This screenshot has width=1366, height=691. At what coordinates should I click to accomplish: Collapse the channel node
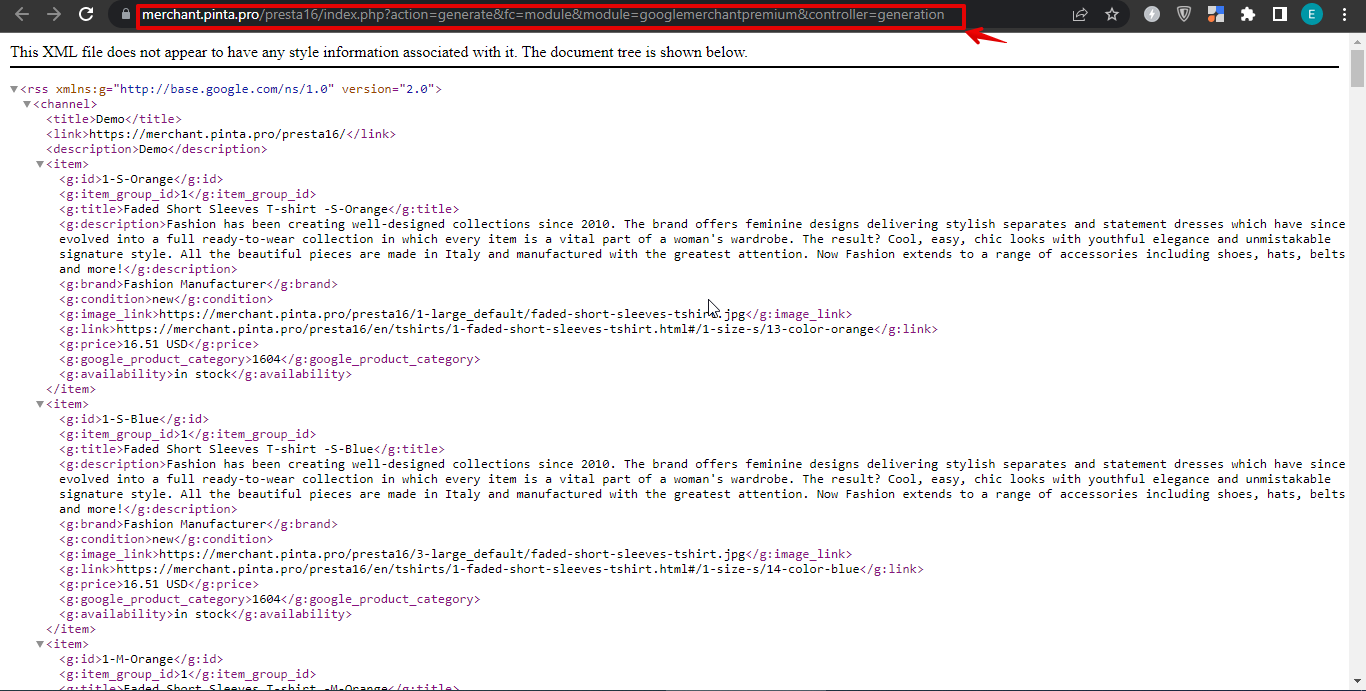coord(27,105)
